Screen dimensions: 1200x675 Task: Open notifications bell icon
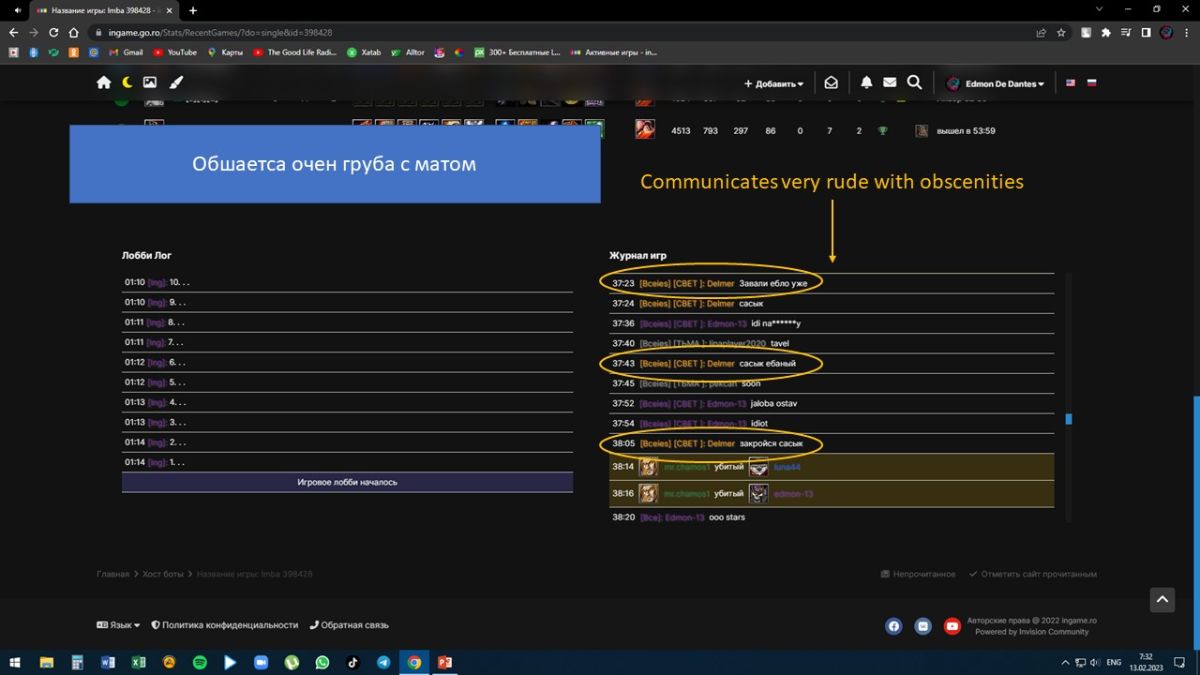(867, 83)
